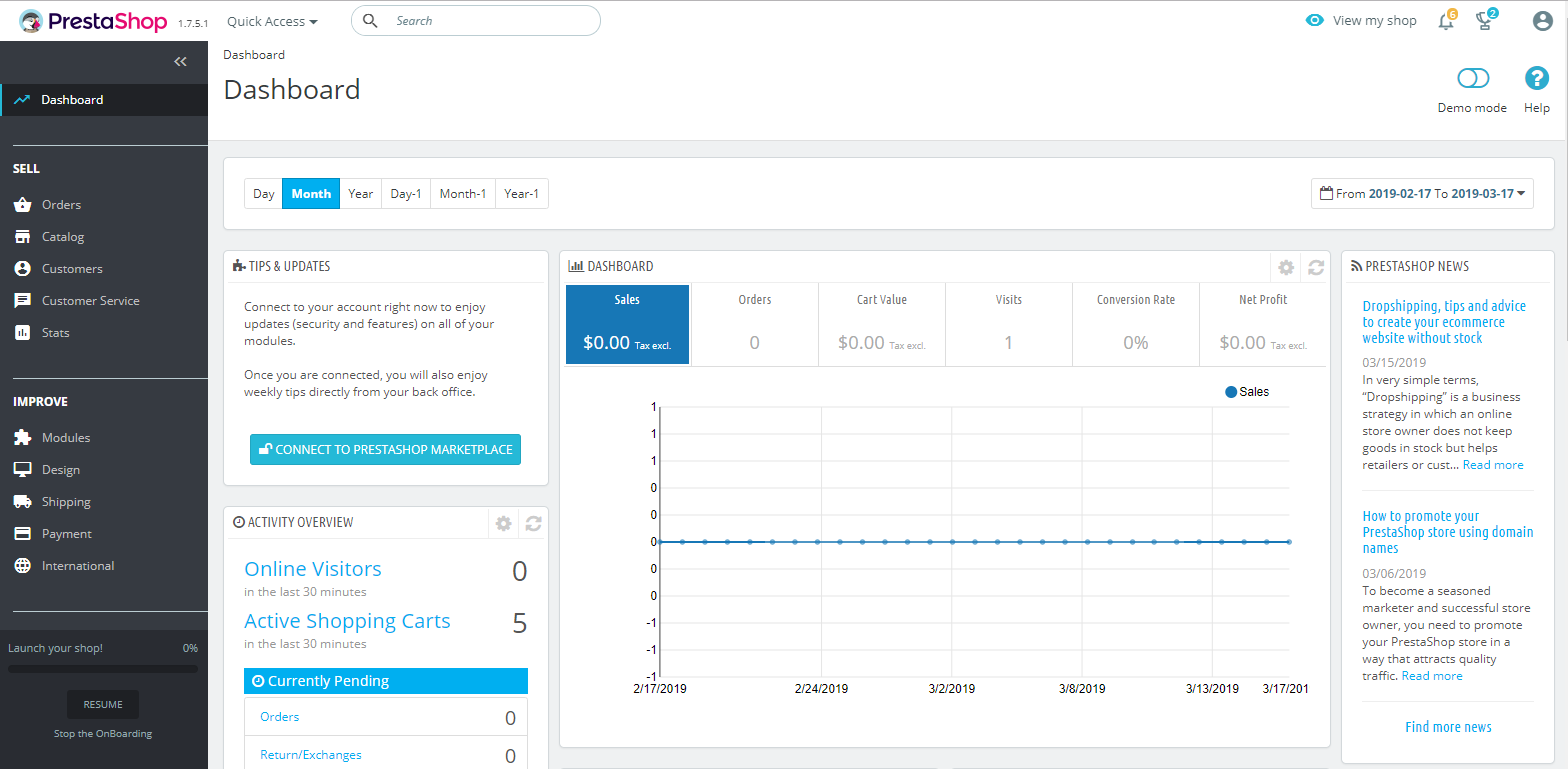Click Stop the OnBoarding link
This screenshot has width=1568, height=769.
click(103, 734)
